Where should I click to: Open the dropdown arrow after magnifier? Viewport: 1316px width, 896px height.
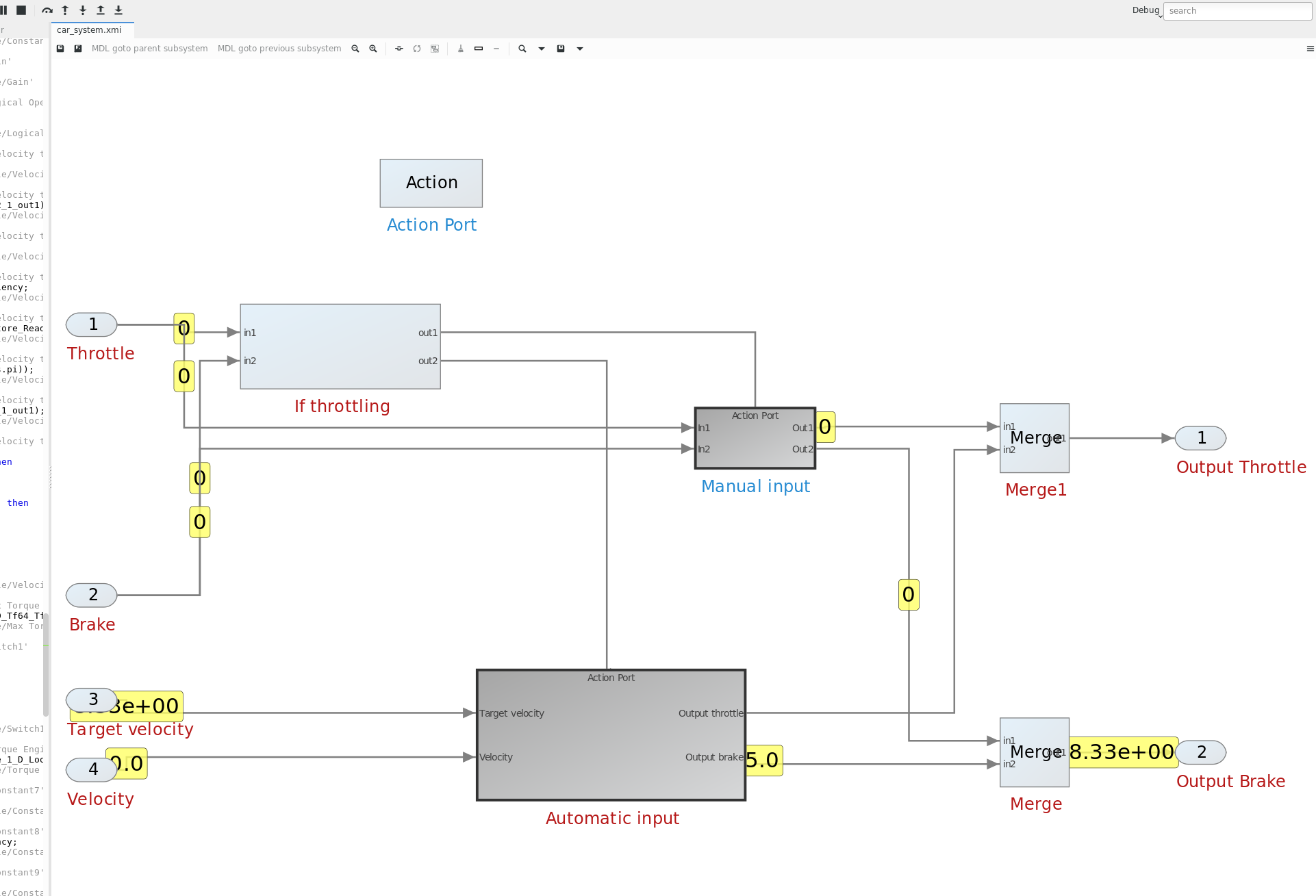542,49
